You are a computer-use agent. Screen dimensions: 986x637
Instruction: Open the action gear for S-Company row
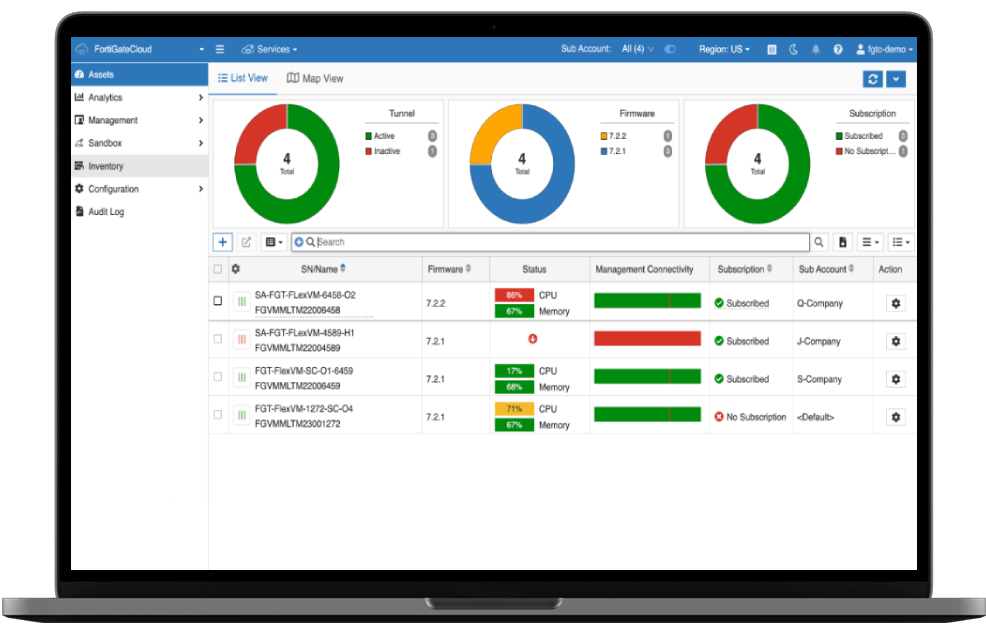(896, 379)
